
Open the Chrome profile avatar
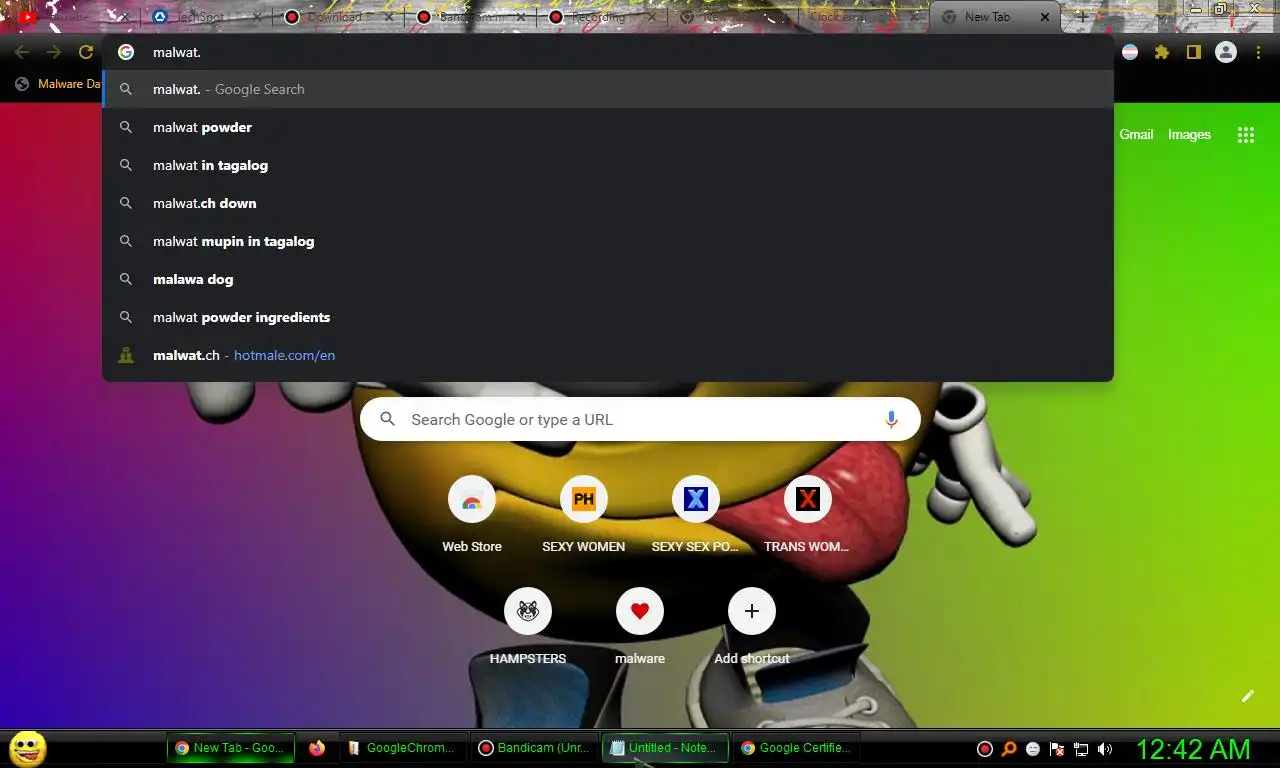(x=1225, y=52)
